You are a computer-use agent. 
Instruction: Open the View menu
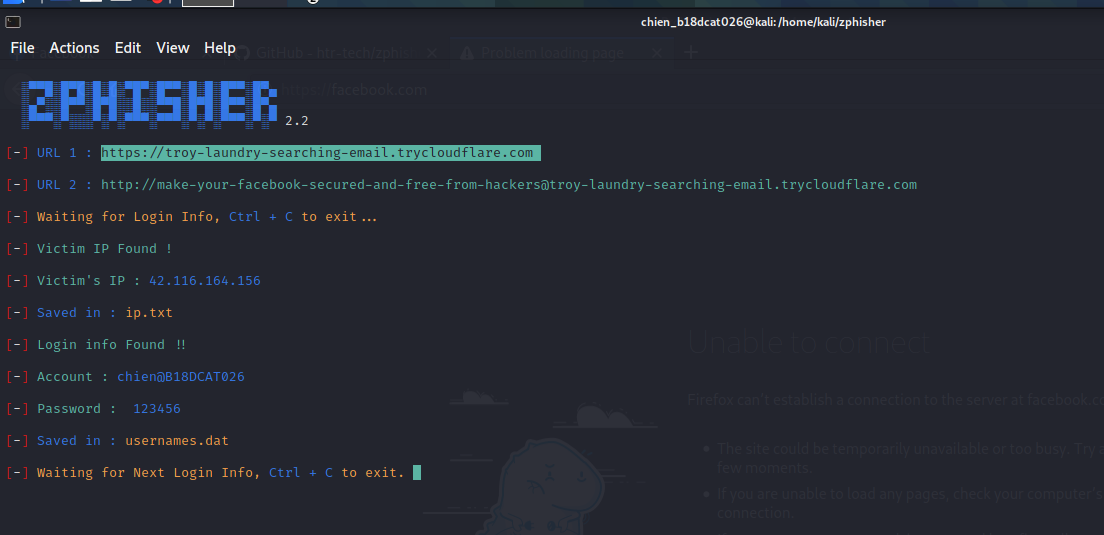point(173,48)
